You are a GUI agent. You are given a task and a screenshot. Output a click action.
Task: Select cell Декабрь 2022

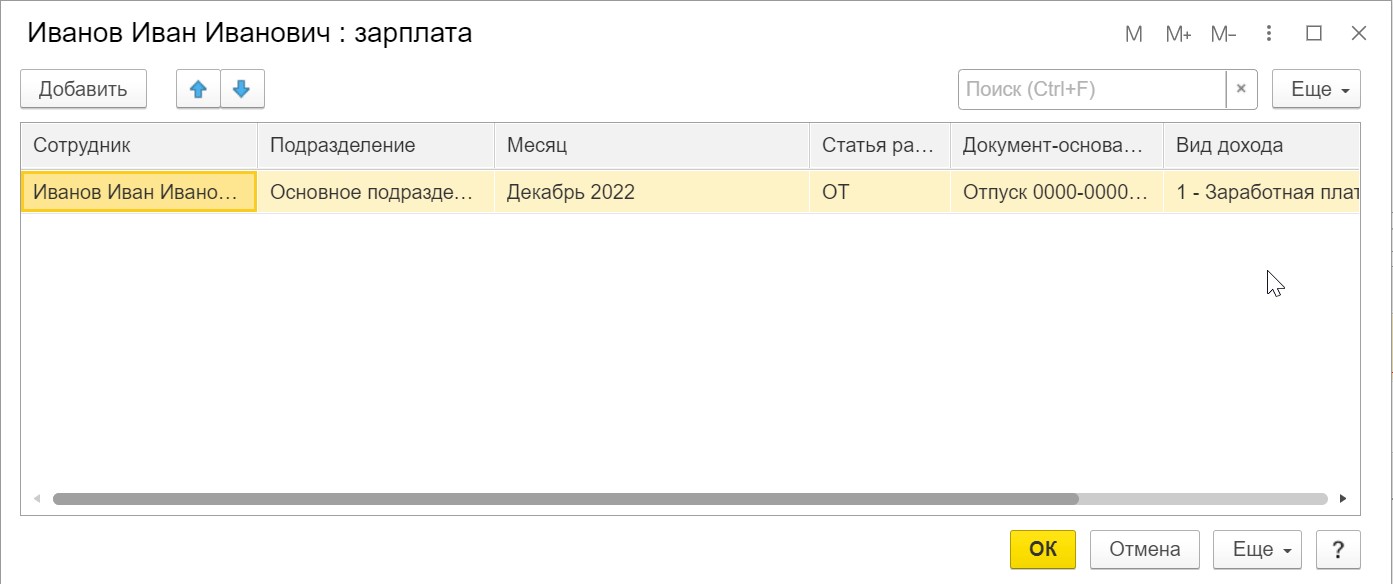click(652, 192)
